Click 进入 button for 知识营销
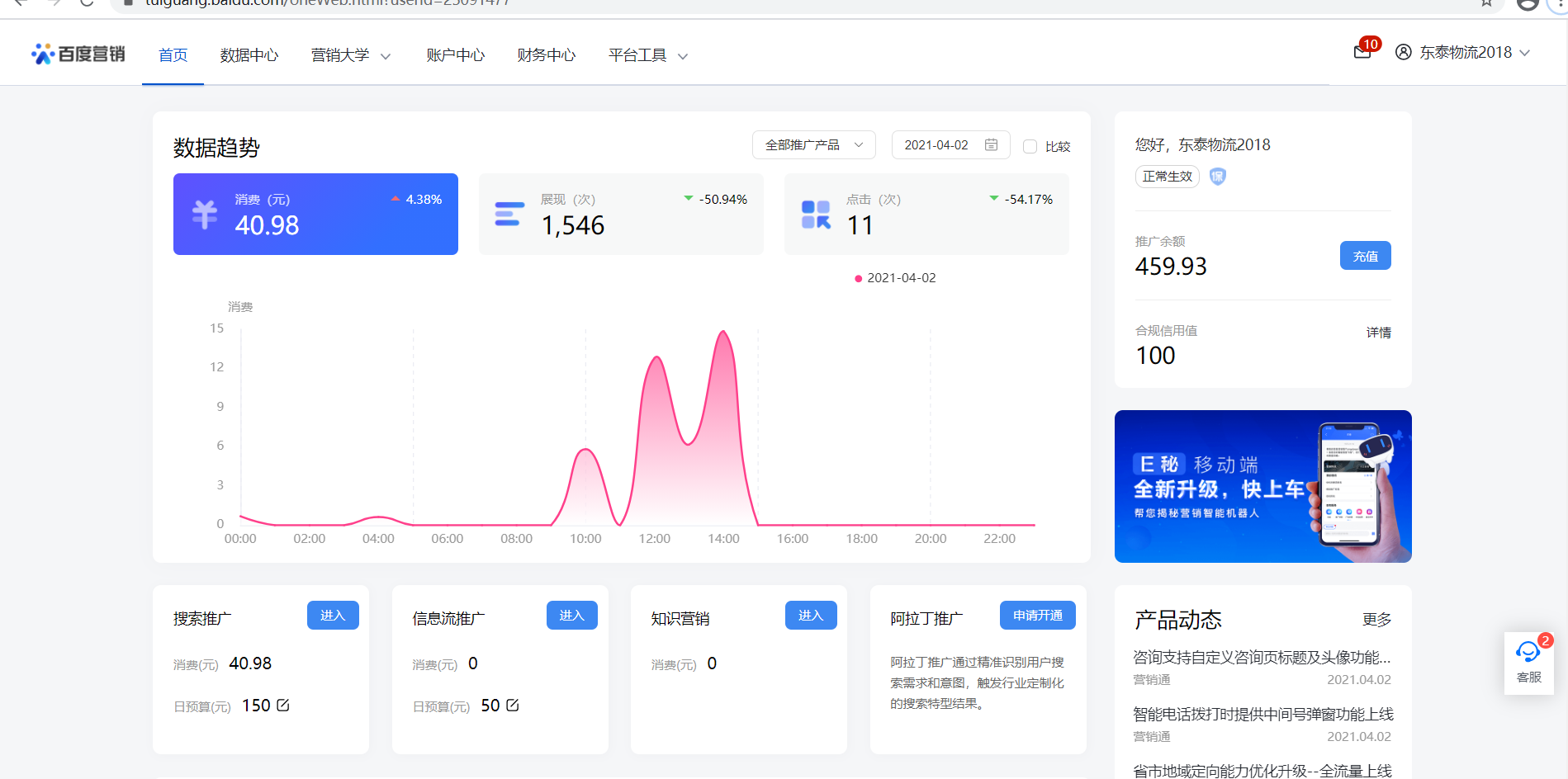 [x=811, y=615]
